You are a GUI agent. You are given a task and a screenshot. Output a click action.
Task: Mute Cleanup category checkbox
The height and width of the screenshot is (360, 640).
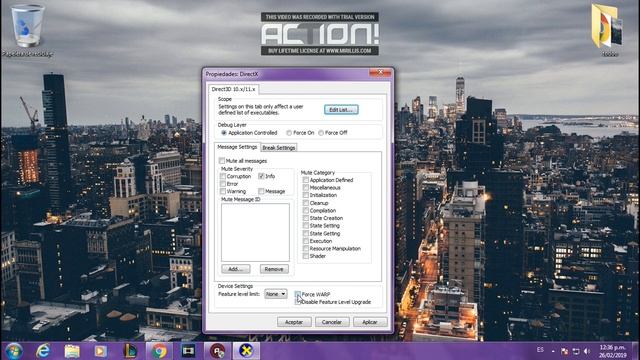pyautogui.click(x=305, y=202)
